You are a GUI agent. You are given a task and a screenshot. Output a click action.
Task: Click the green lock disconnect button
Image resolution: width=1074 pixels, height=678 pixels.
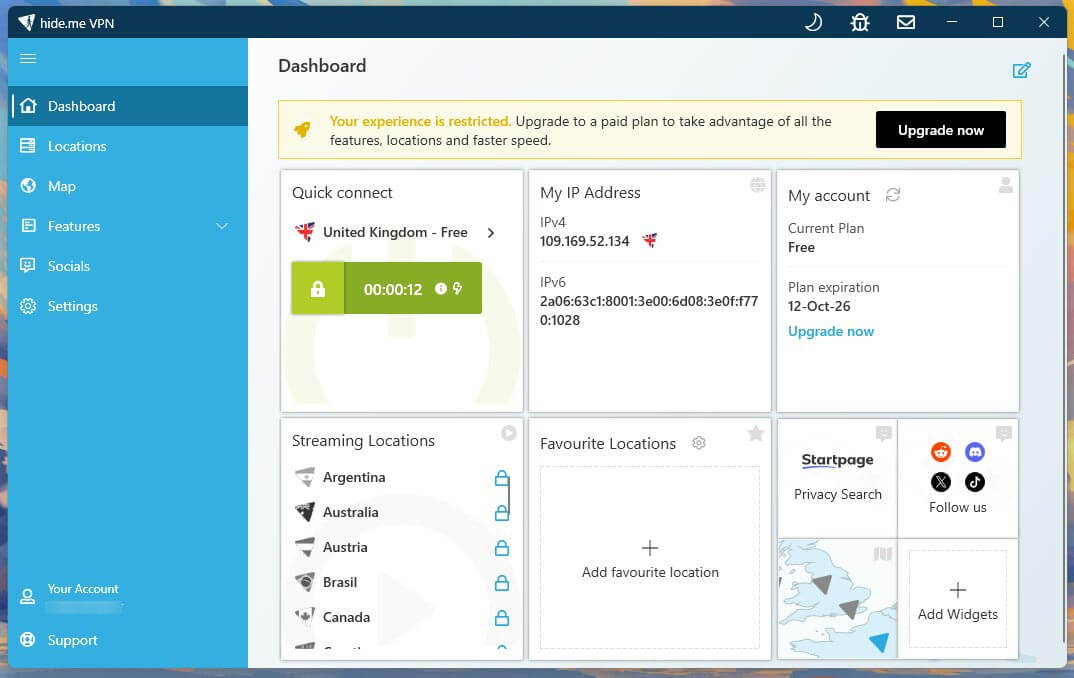(x=318, y=288)
